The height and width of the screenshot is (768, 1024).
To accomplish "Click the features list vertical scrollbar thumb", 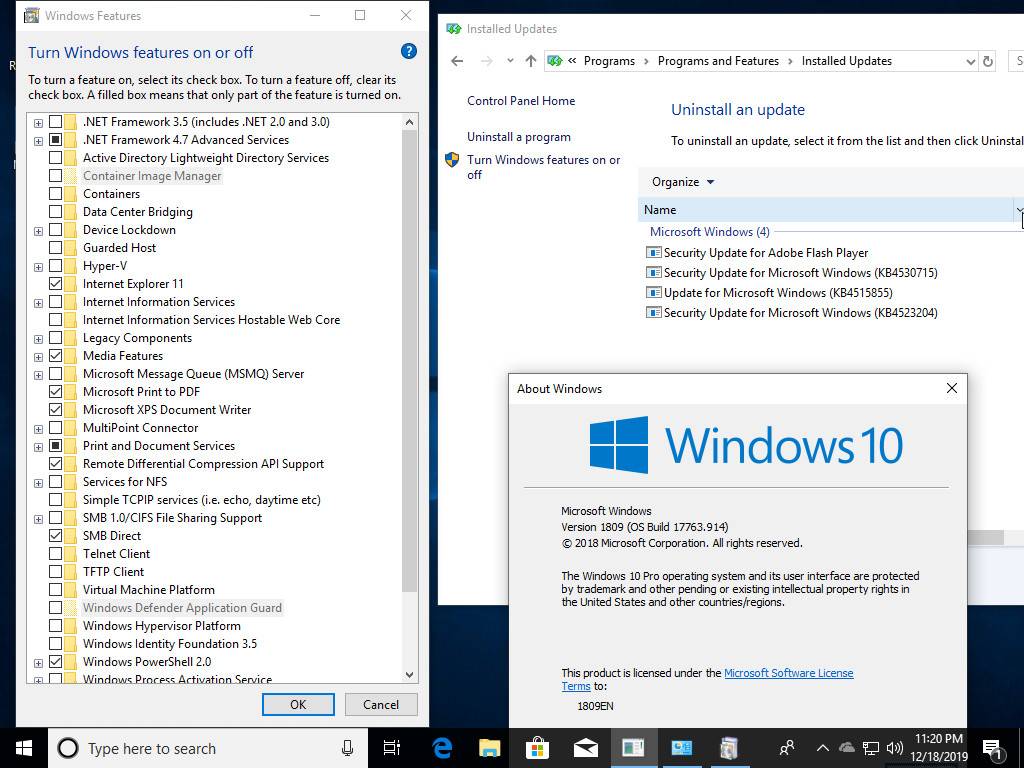I will 409,361.
